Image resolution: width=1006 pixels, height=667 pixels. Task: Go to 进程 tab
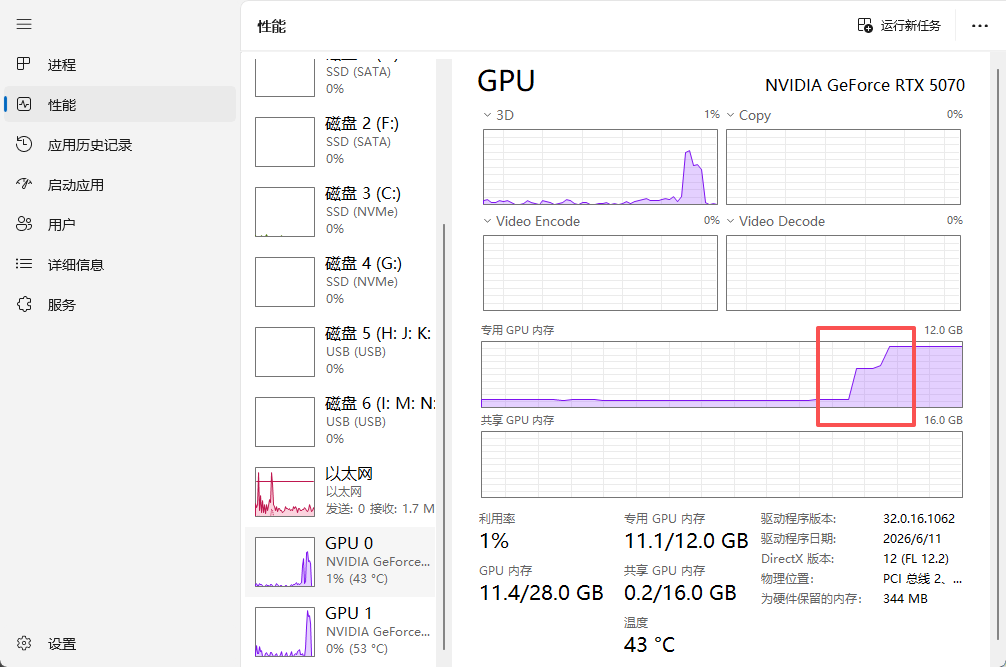click(x=62, y=65)
